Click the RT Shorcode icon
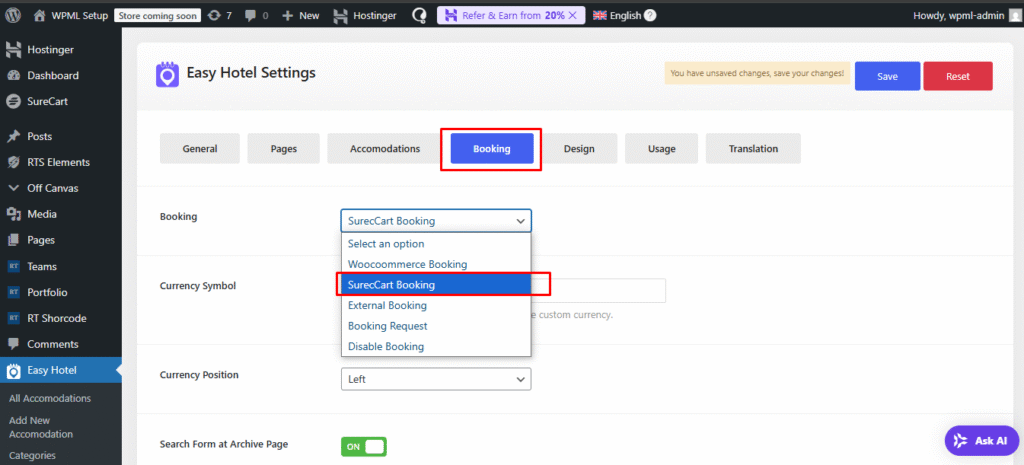 click(13, 318)
